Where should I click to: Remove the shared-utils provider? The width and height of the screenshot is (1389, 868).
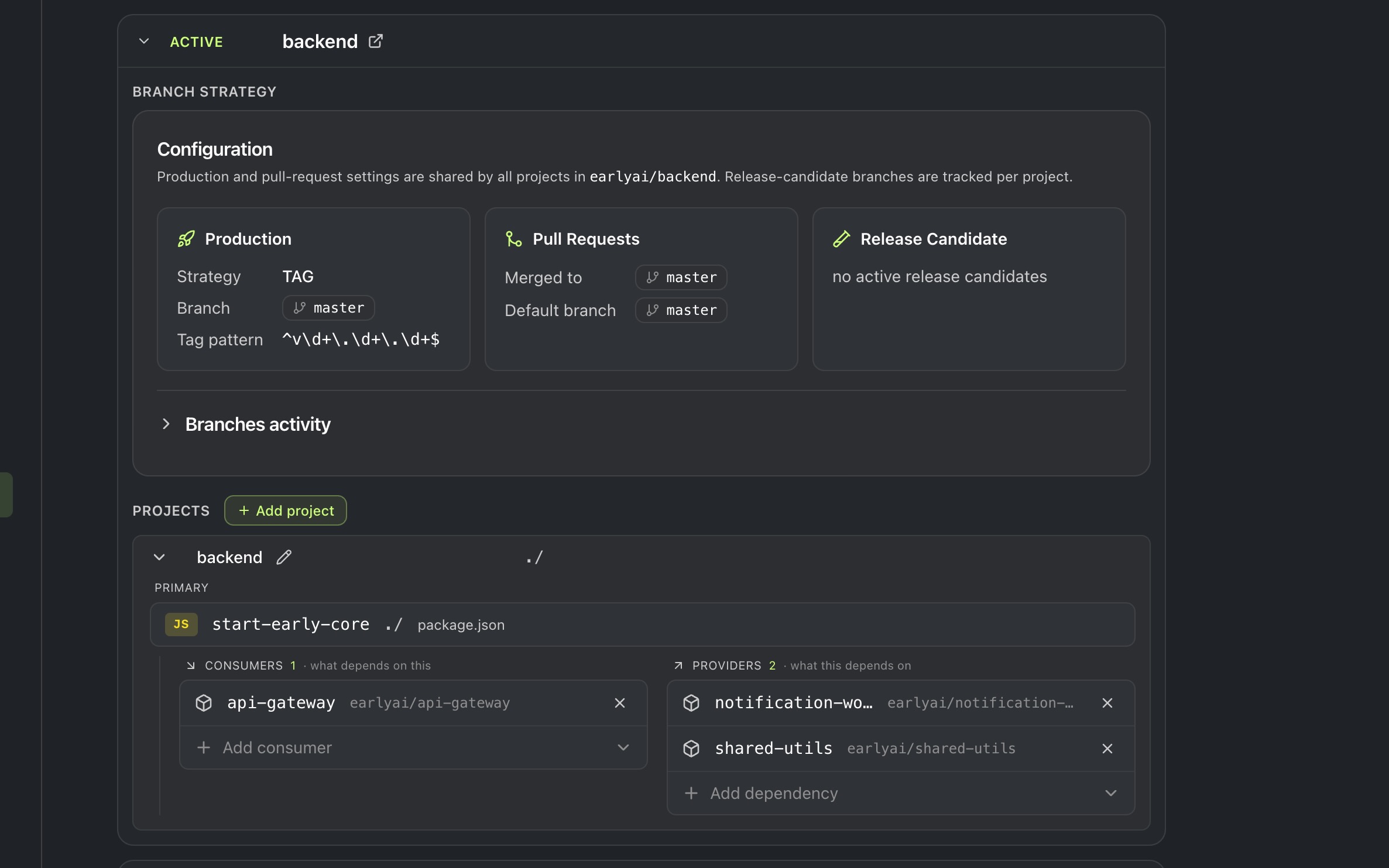click(x=1107, y=749)
